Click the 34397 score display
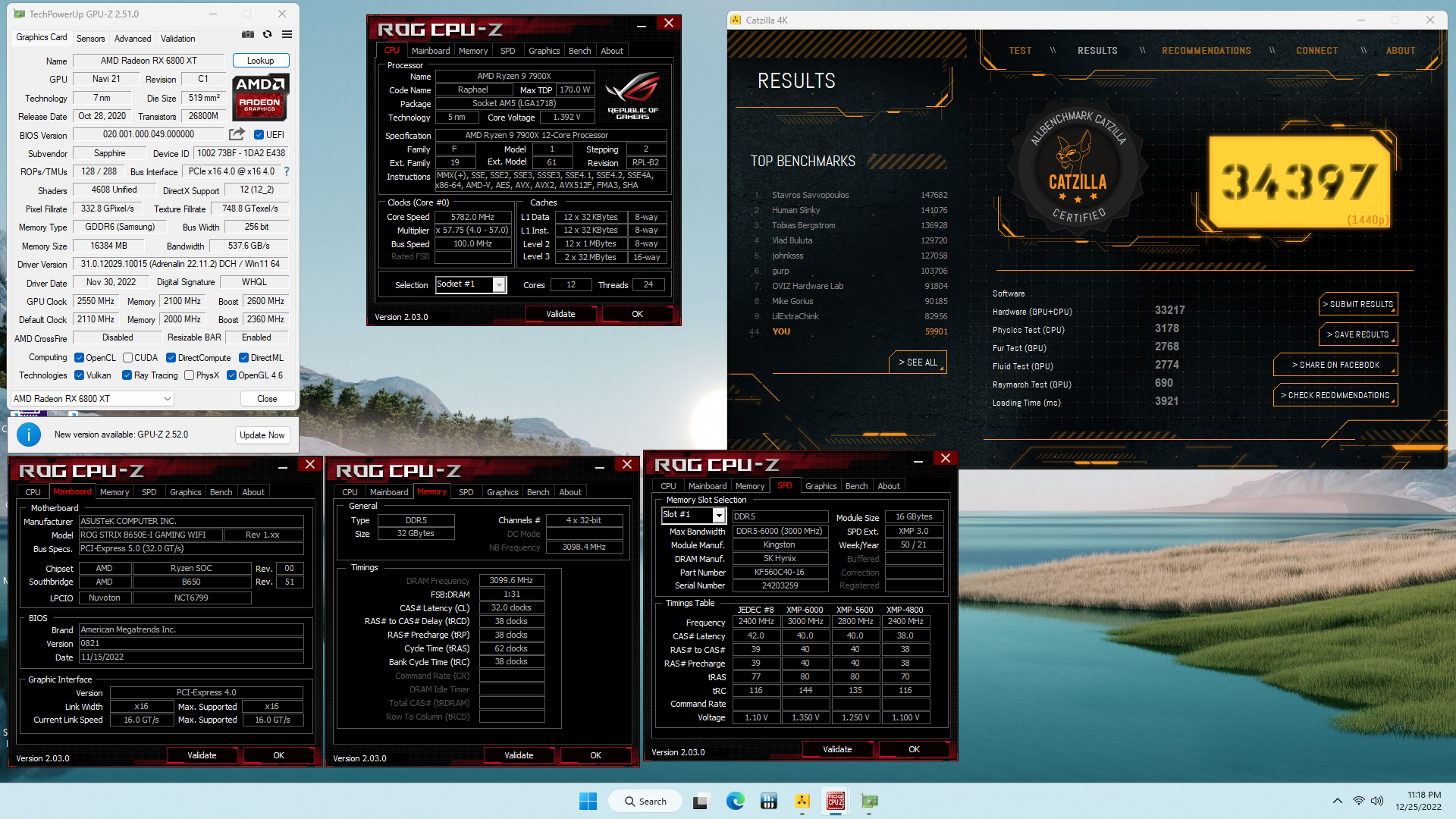The image size is (1456, 819). point(1300,183)
